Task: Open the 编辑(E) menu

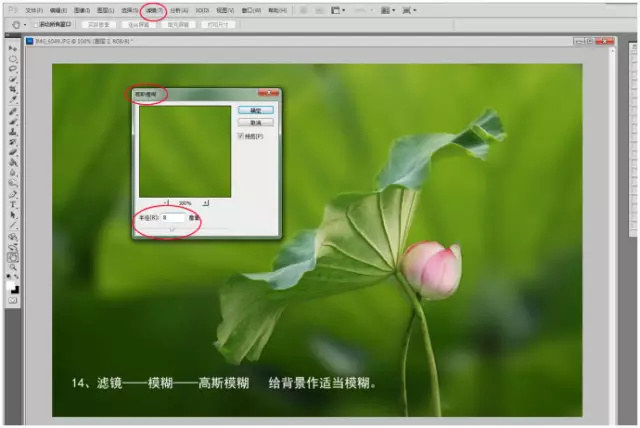Action: (58, 10)
